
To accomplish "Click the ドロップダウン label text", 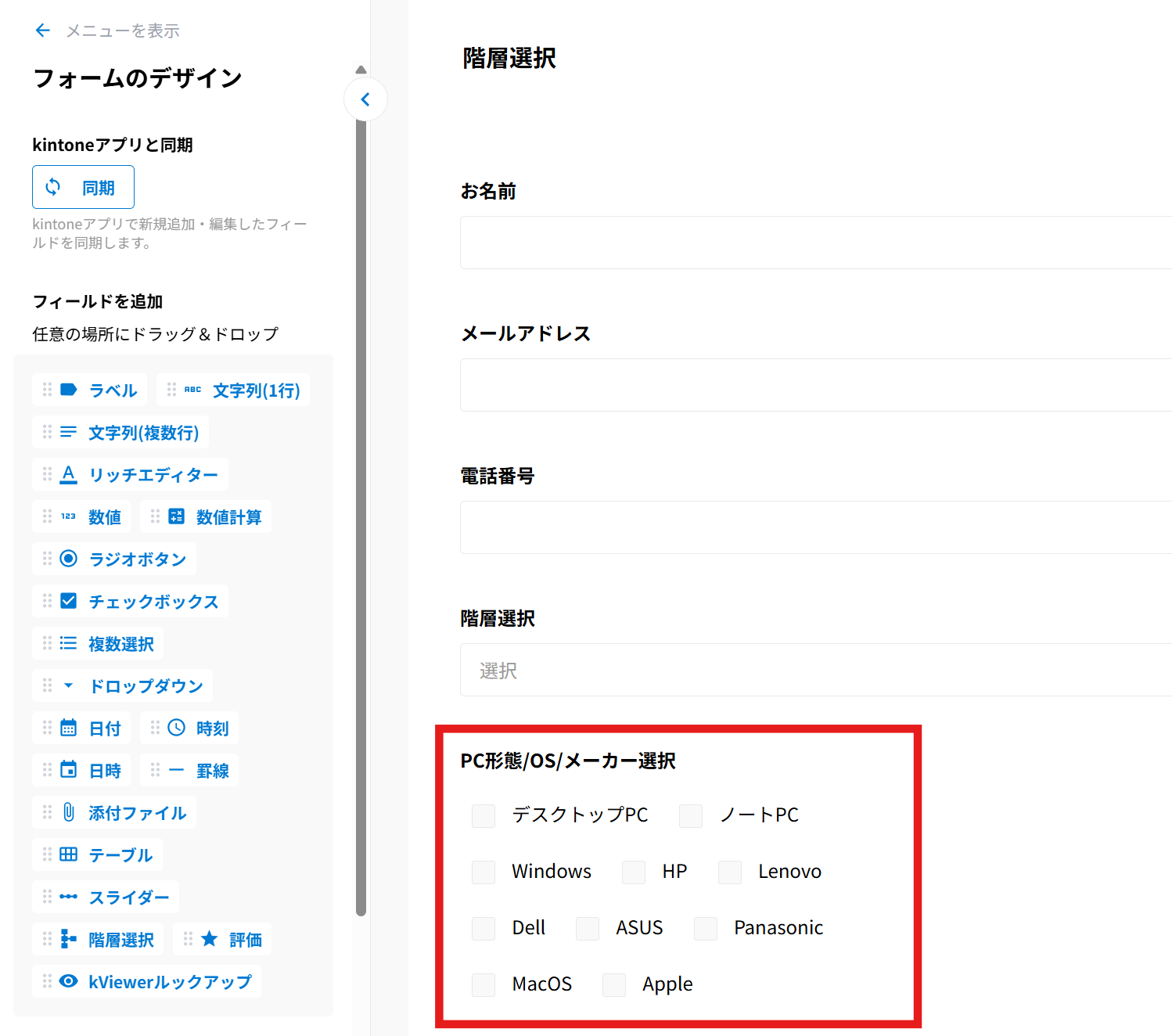I will 146,685.
